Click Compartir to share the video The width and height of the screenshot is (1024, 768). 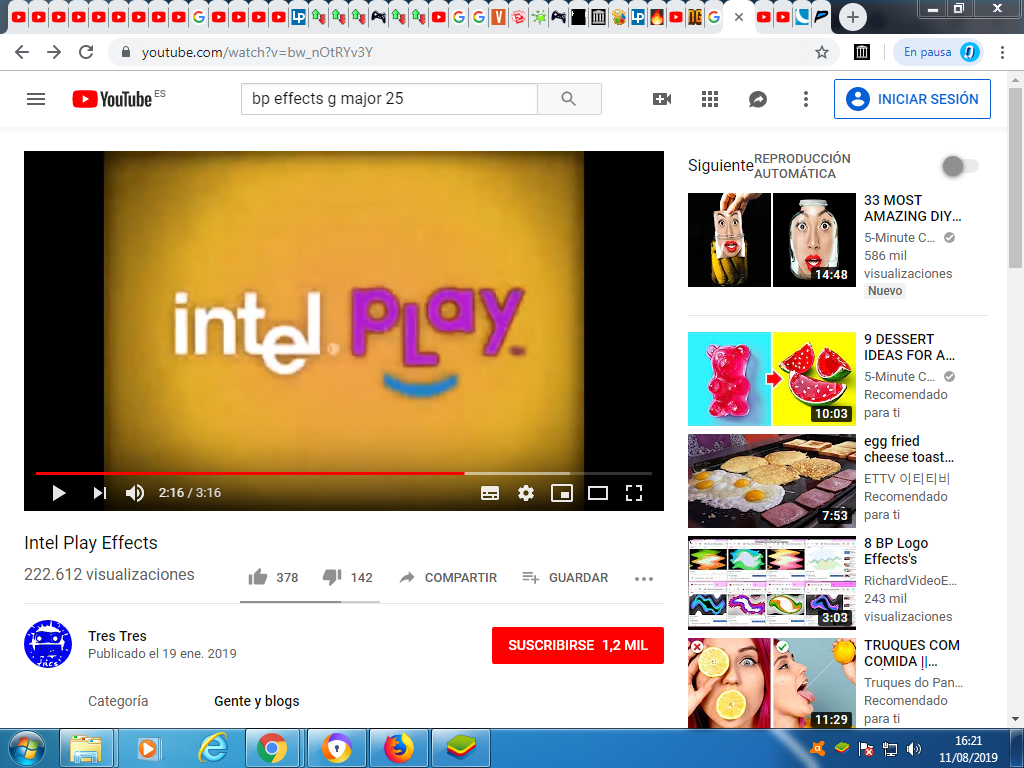pyautogui.click(x=448, y=577)
